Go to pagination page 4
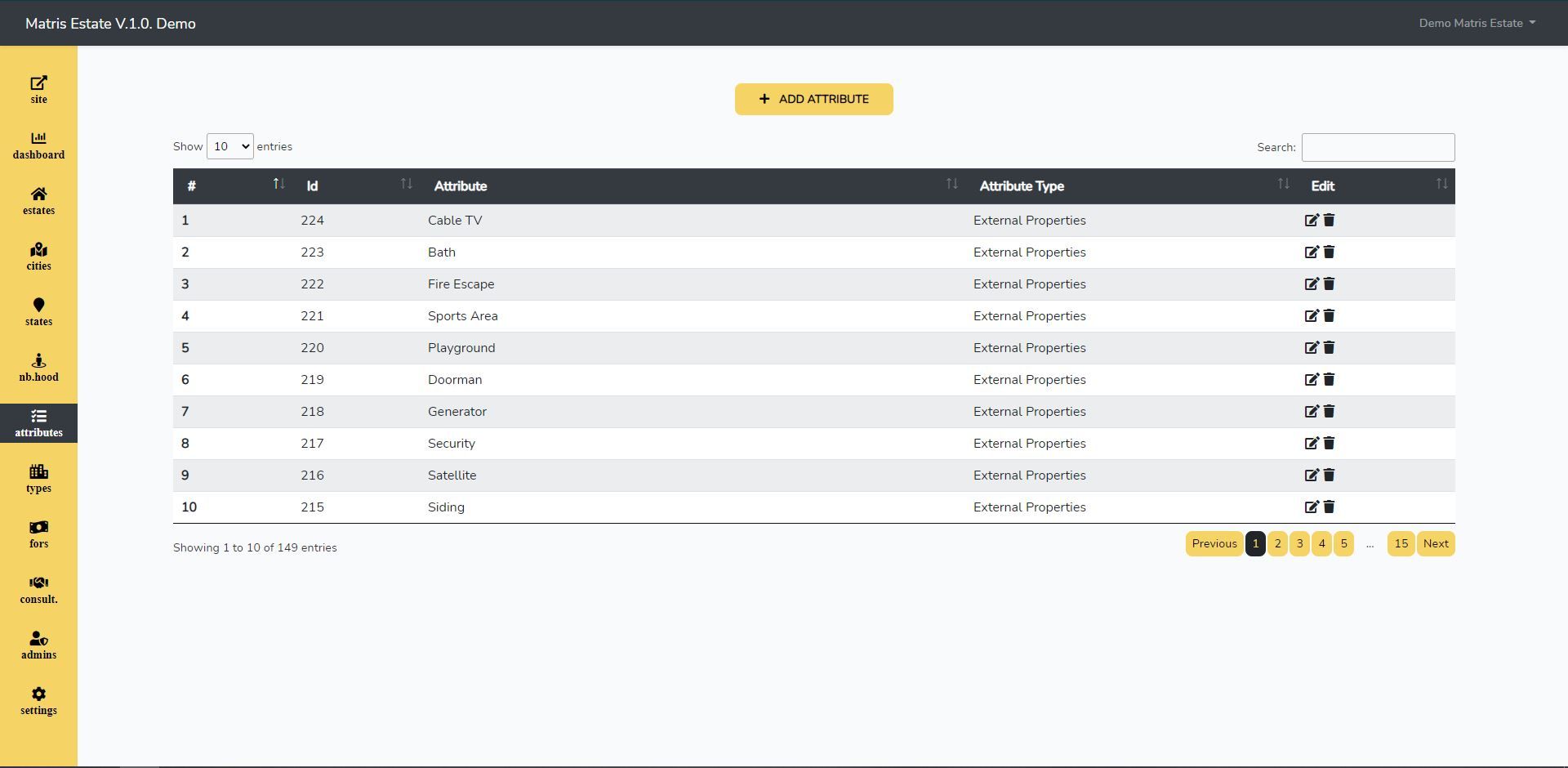 click(1321, 544)
